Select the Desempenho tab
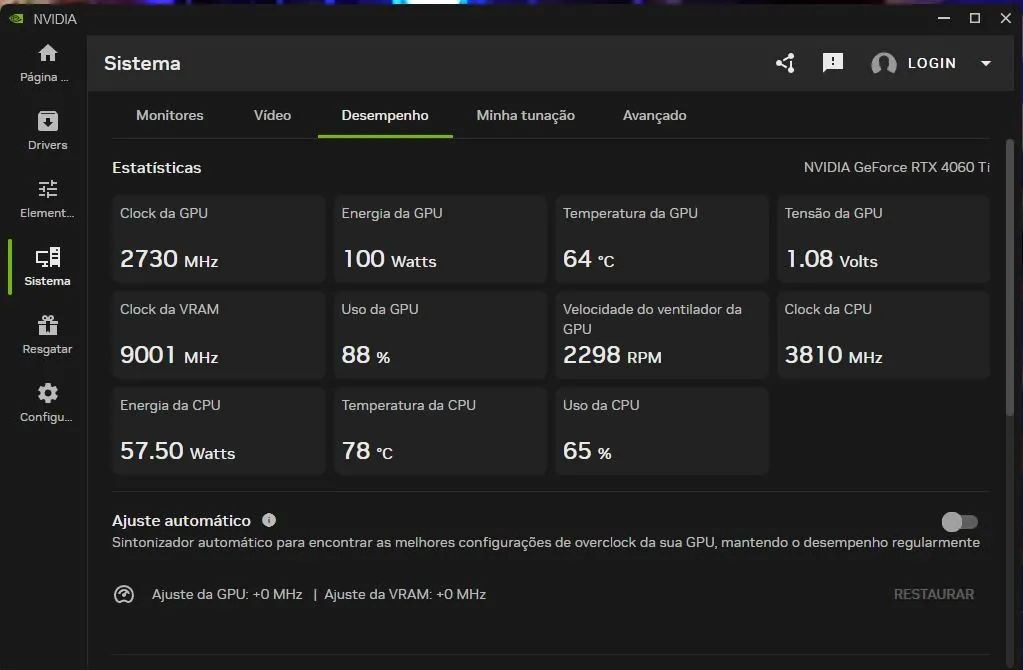Image resolution: width=1023 pixels, height=670 pixels. (x=385, y=115)
